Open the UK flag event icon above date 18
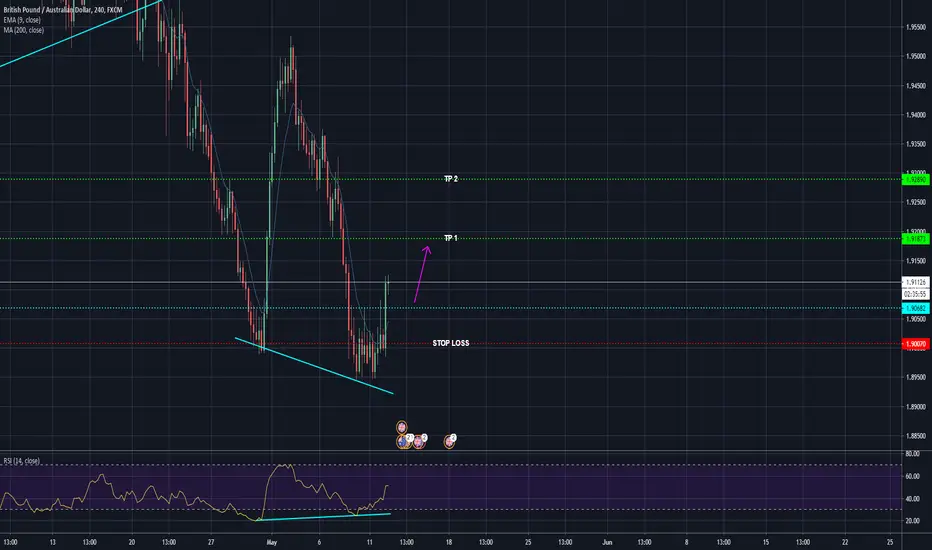This screenshot has height=550, width=932. coord(449,441)
